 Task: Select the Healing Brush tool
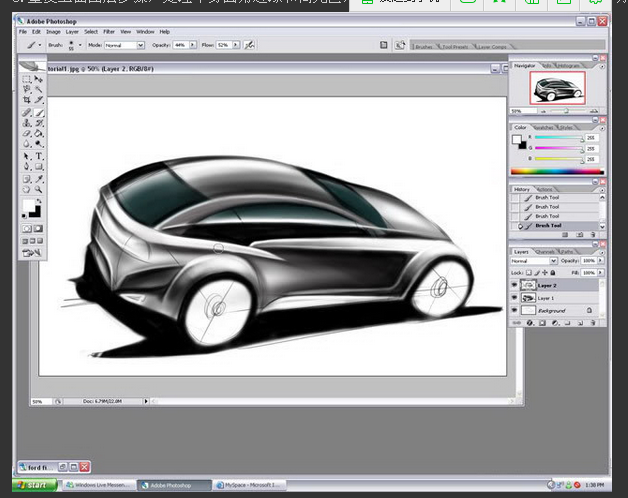(x=27, y=113)
